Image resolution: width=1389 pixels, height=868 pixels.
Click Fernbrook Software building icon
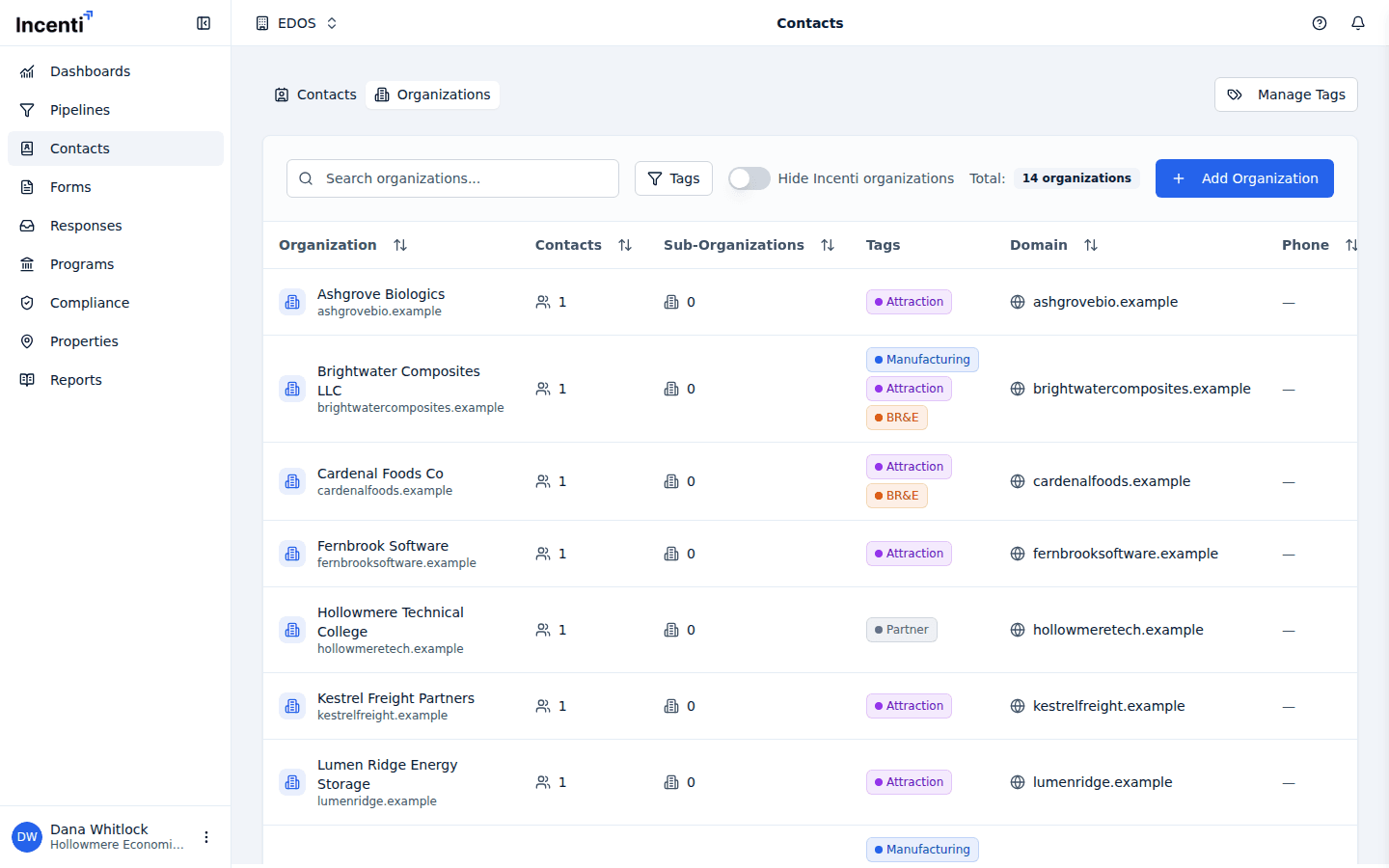pos(292,554)
